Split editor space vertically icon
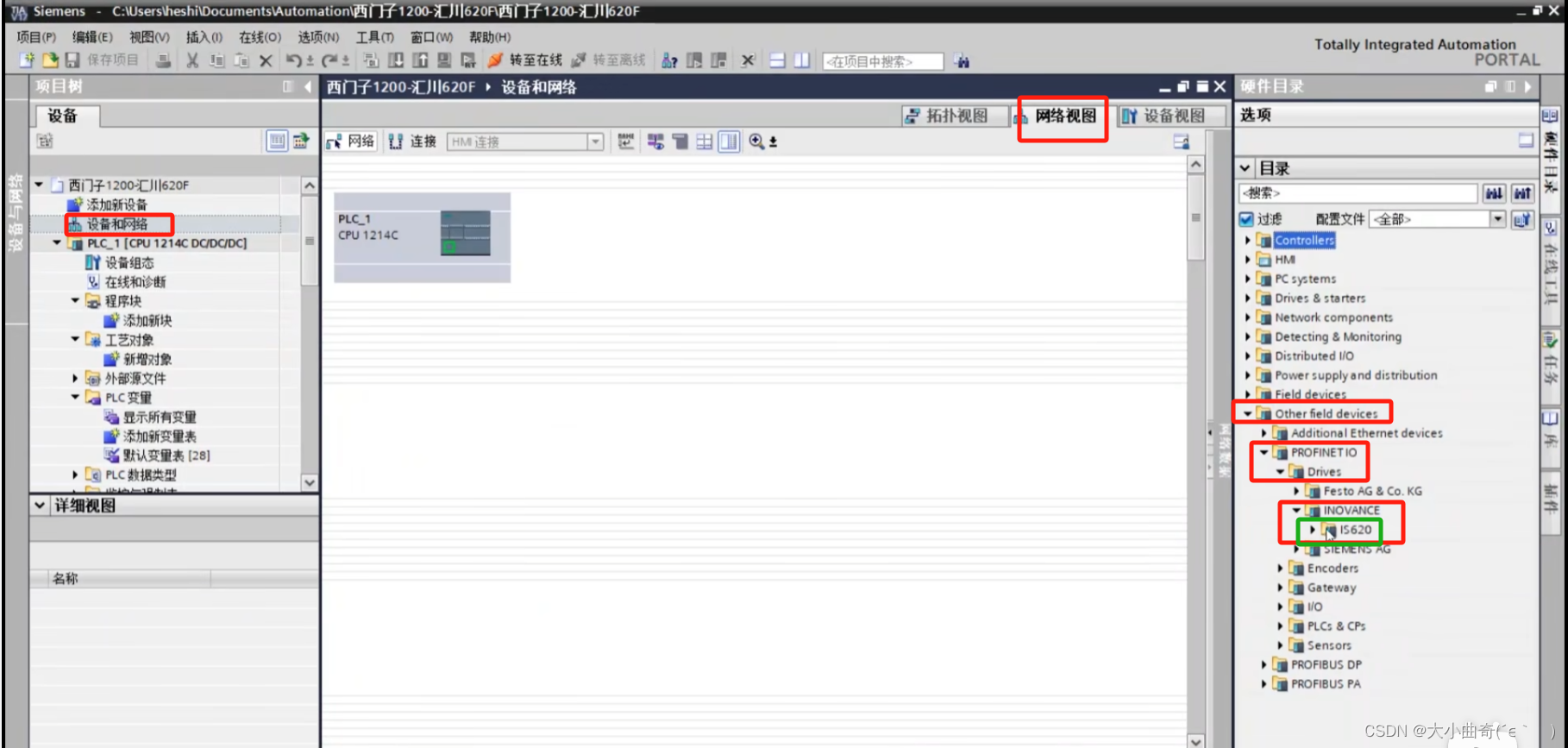The height and width of the screenshot is (748, 1568). [802, 60]
